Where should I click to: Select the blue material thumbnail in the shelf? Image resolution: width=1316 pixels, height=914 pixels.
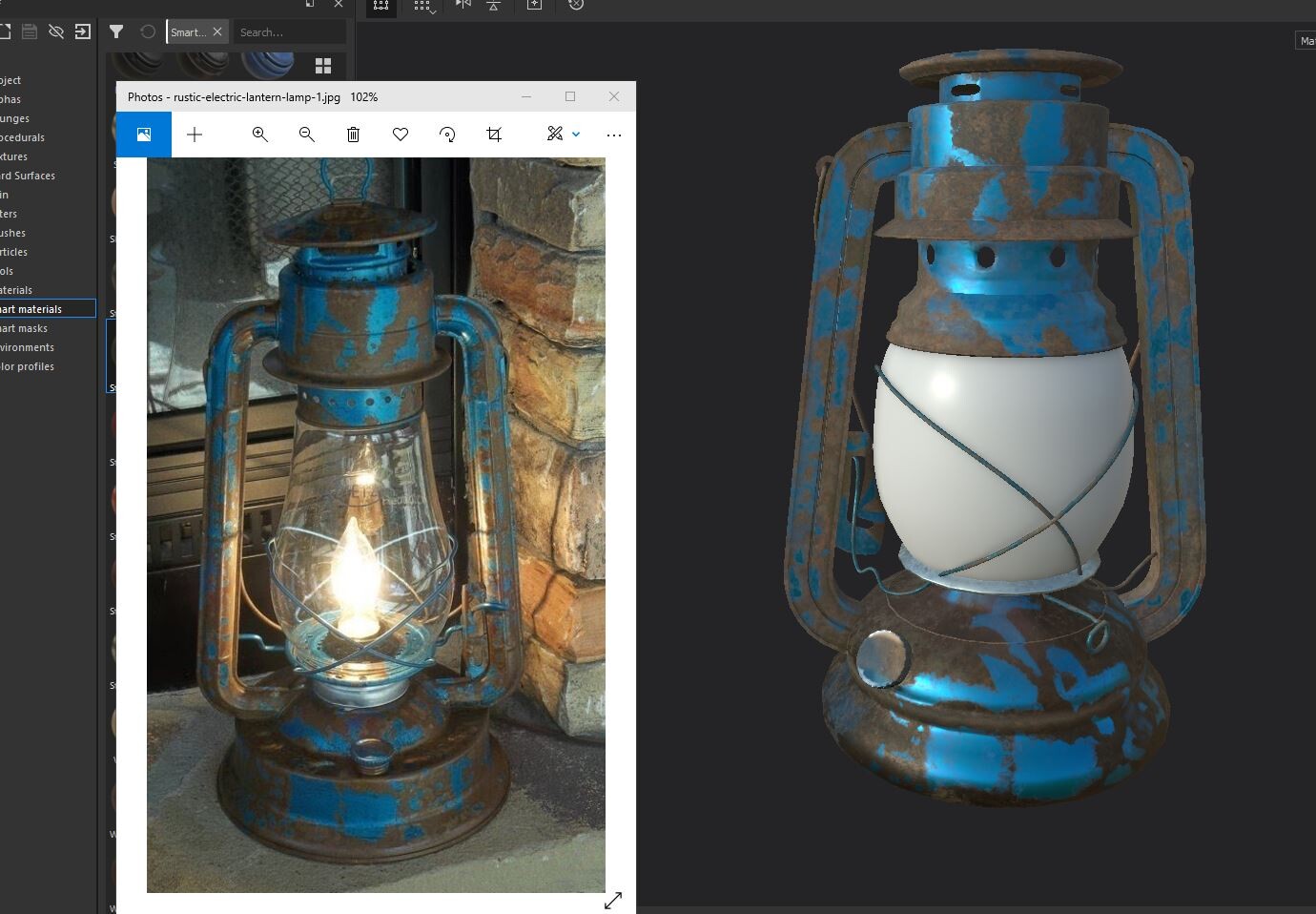point(268,63)
